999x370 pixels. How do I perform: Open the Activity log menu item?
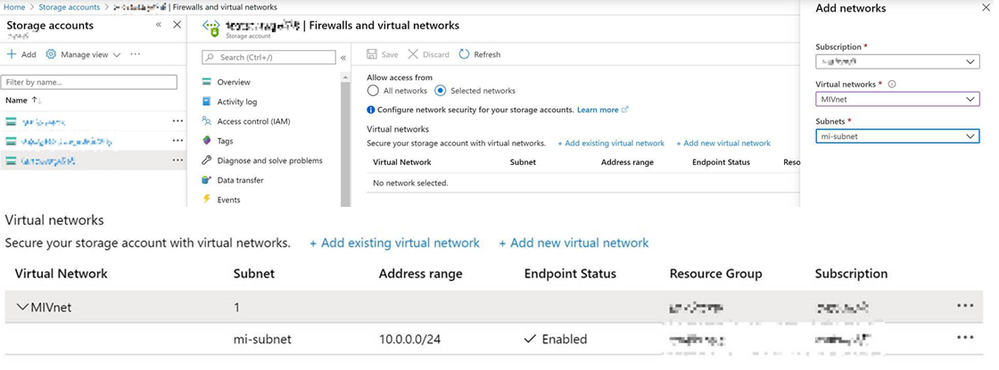(x=229, y=102)
